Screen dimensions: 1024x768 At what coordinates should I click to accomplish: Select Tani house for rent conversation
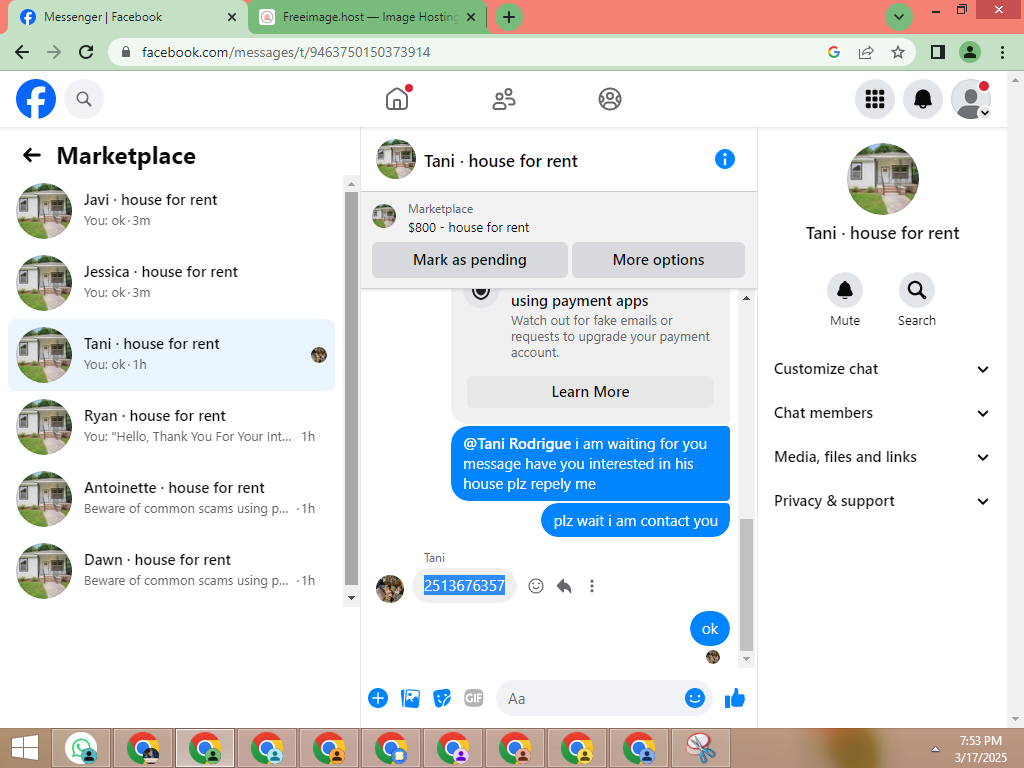click(x=171, y=355)
